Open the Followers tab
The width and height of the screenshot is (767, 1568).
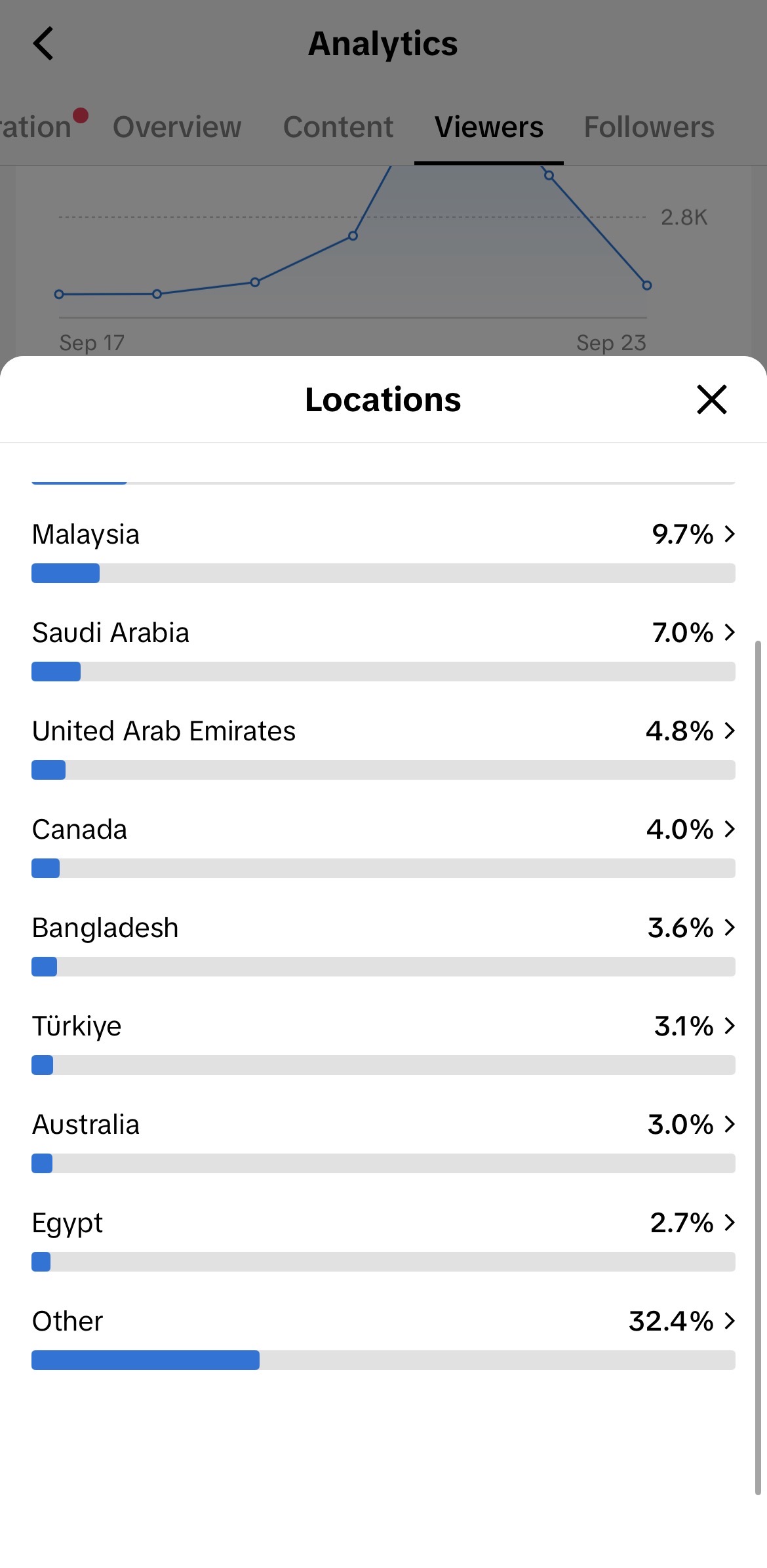[x=649, y=127]
